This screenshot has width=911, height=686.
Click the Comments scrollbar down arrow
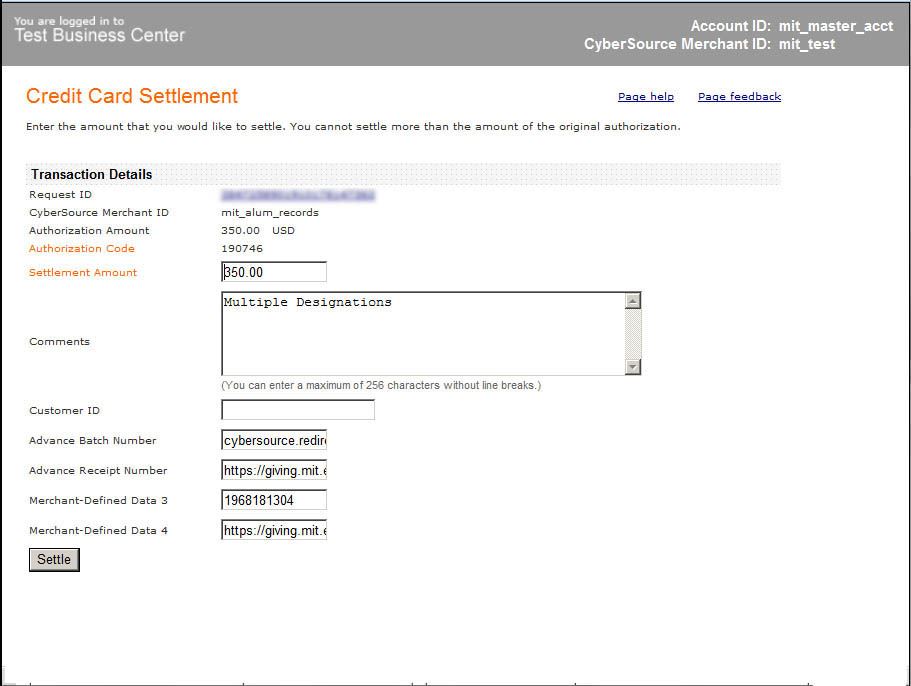632,367
